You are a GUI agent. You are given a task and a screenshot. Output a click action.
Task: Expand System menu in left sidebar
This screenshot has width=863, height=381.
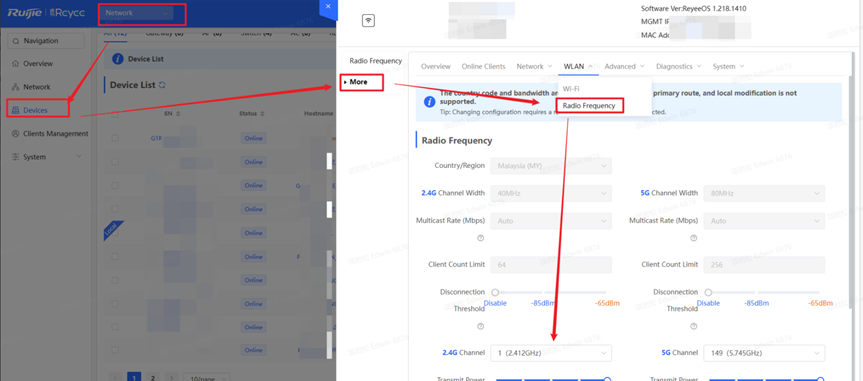click(46, 157)
